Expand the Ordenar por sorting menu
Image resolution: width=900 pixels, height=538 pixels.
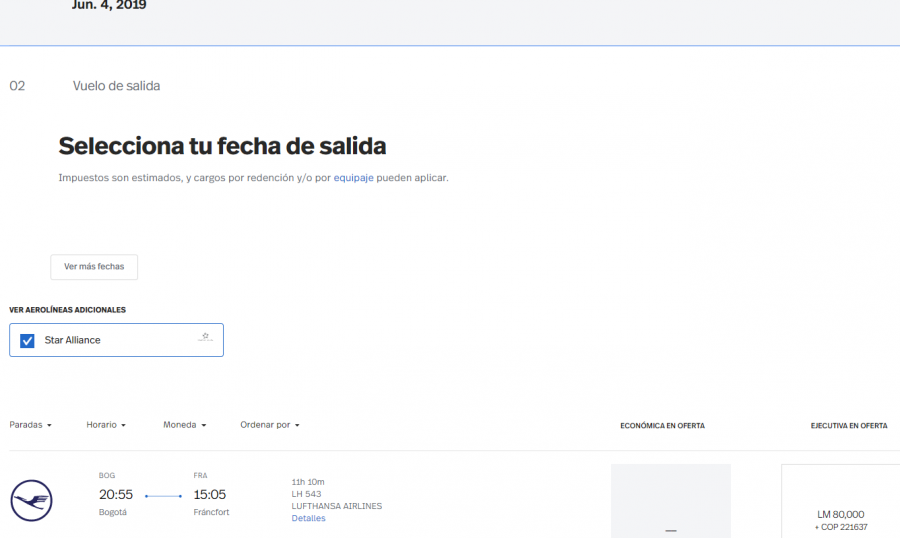pos(270,425)
